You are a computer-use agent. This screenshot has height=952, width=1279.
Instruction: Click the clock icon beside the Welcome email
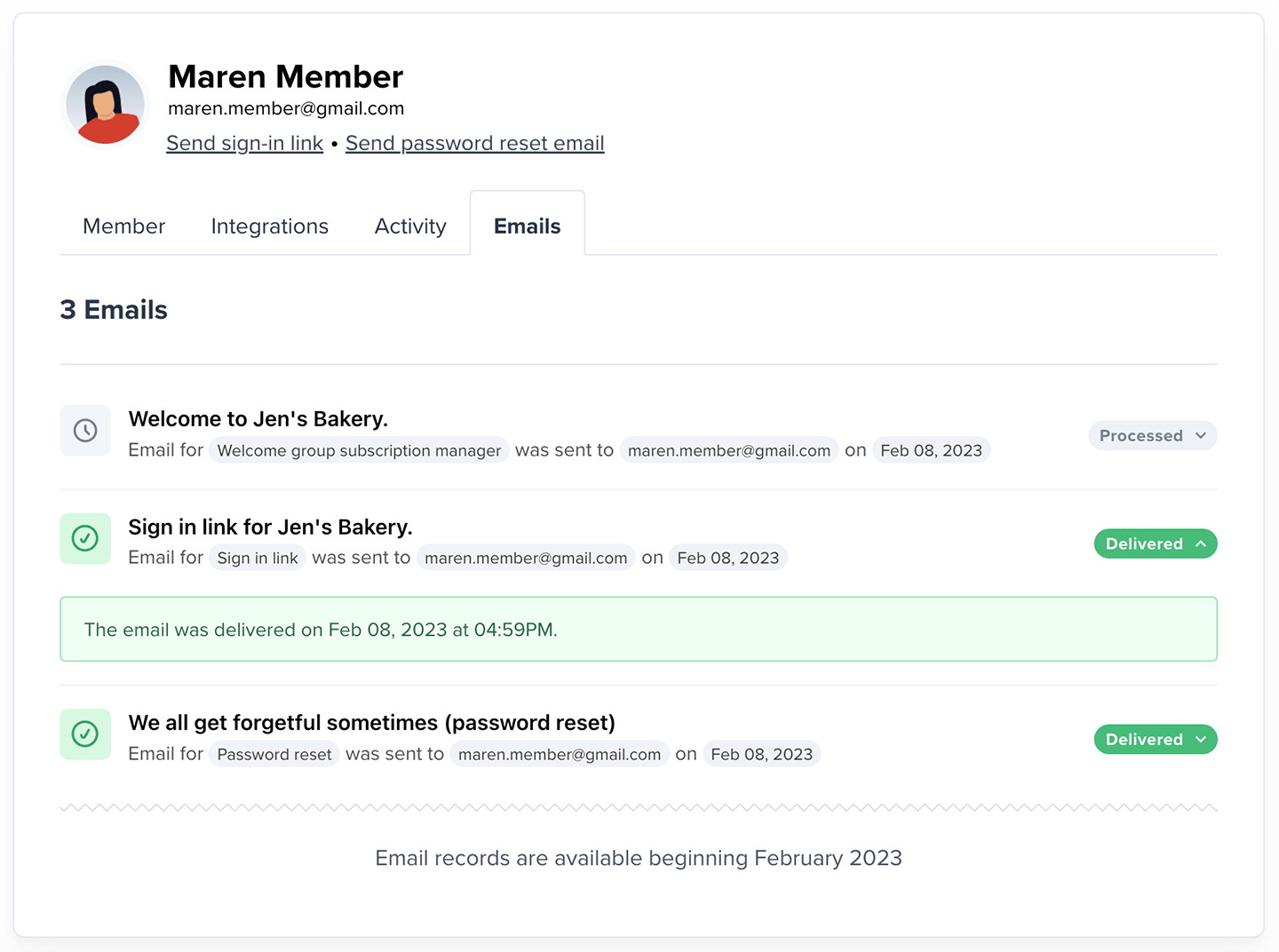[x=84, y=430]
